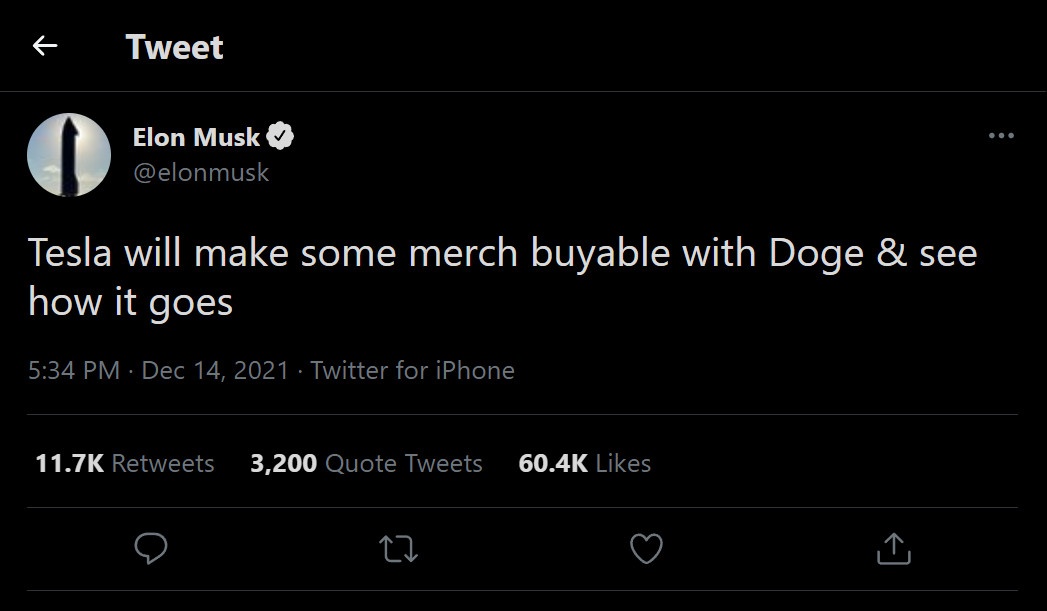Open the tweet timestamp link
1047x611 pixels.
click(x=160, y=370)
